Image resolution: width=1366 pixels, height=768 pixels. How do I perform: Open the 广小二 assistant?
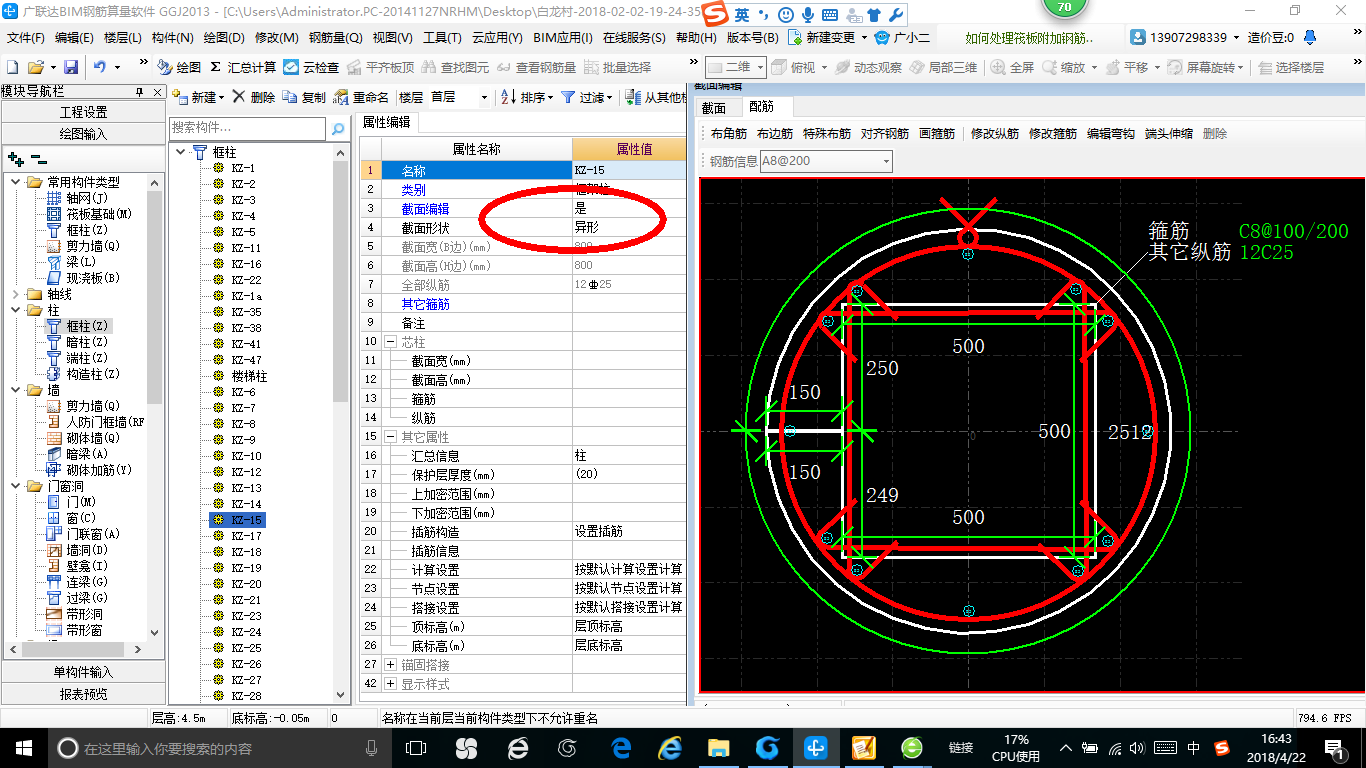coord(902,38)
